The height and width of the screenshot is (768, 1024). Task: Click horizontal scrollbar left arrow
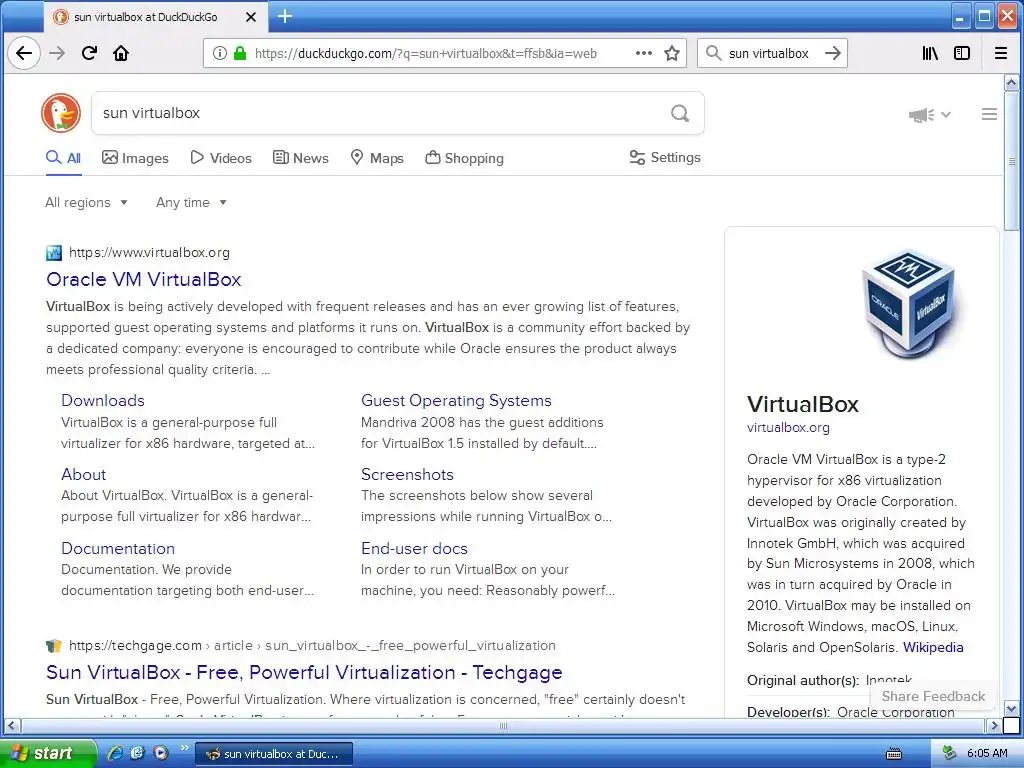(12, 725)
